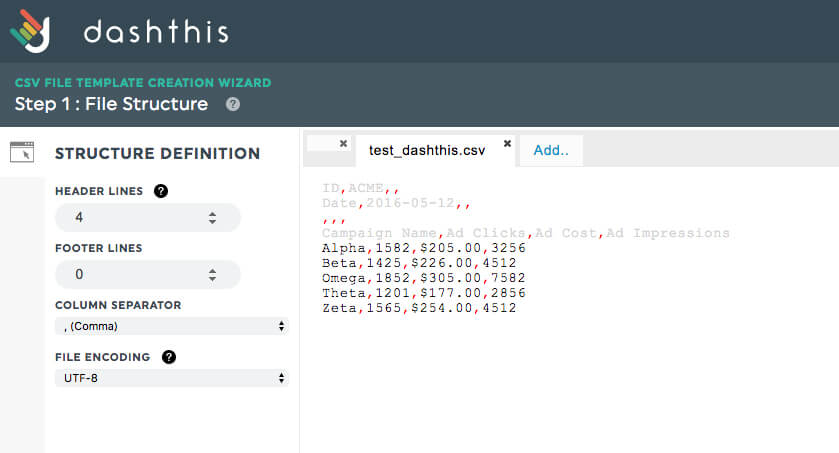Click the 'HEADER LINES' label
The image size is (839, 453).
coord(99,191)
